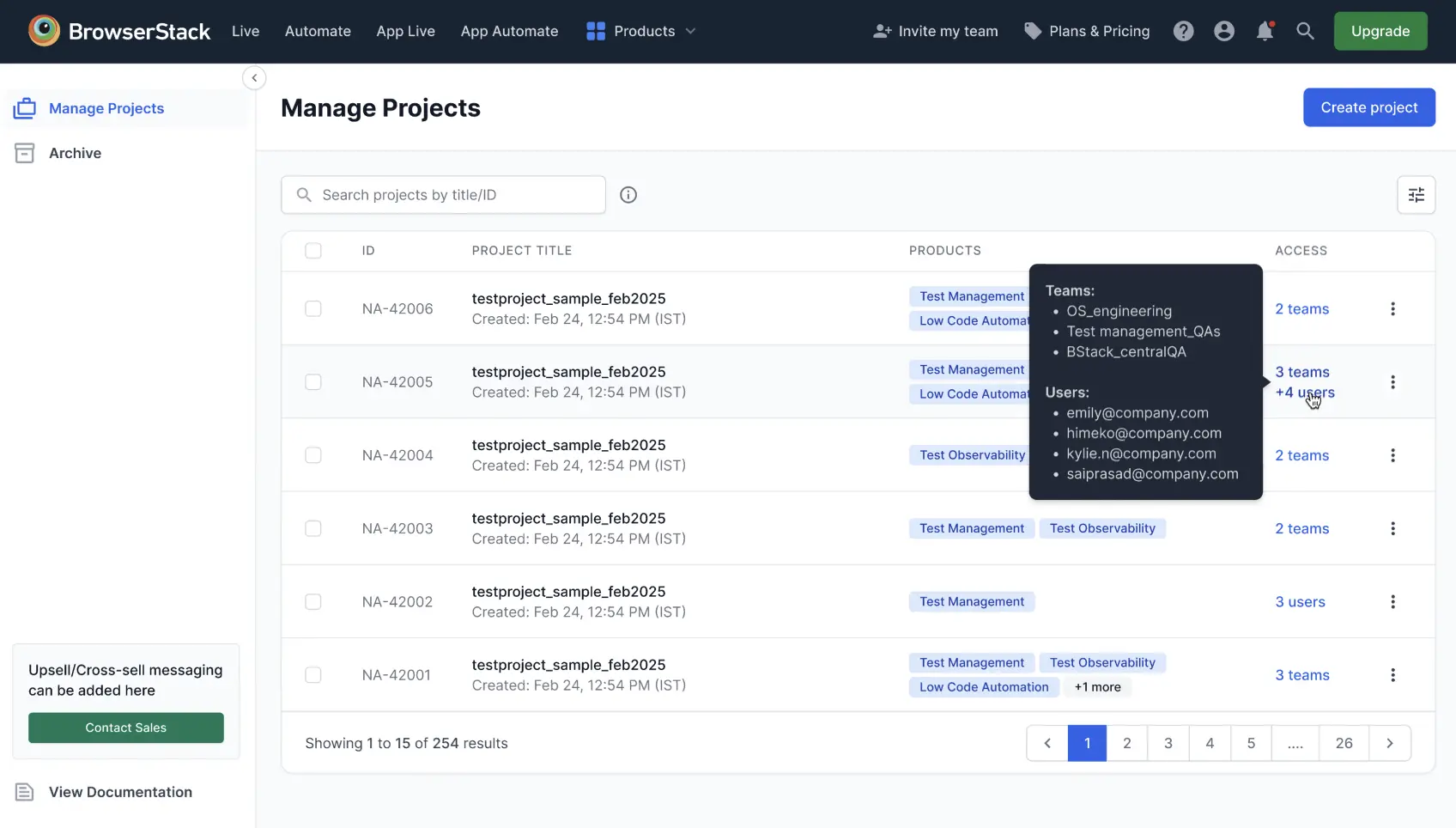Click the PRODUCTS column header
The width and height of the screenshot is (1456, 828).
(x=945, y=251)
